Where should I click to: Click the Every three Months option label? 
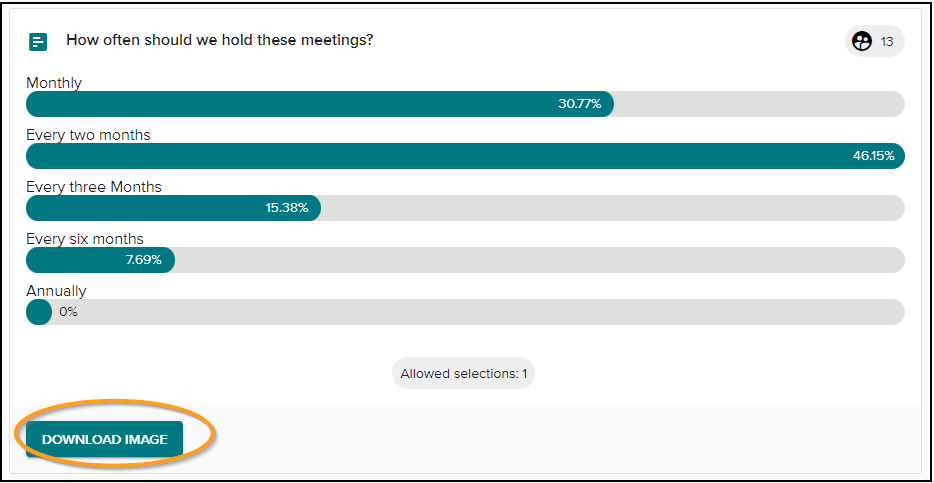[x=94, y=187]
